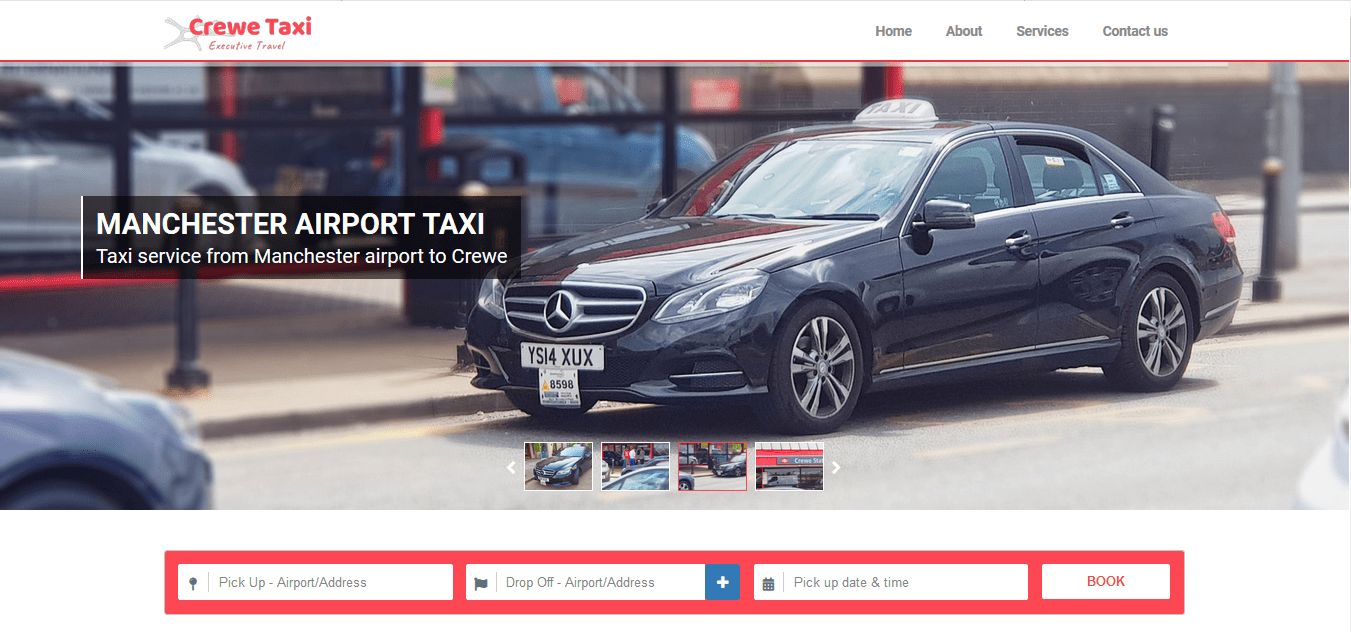Select the highlighted red-bordered car thumbnail
This screenshot has width=1351, height=632.
click(711, 466)
